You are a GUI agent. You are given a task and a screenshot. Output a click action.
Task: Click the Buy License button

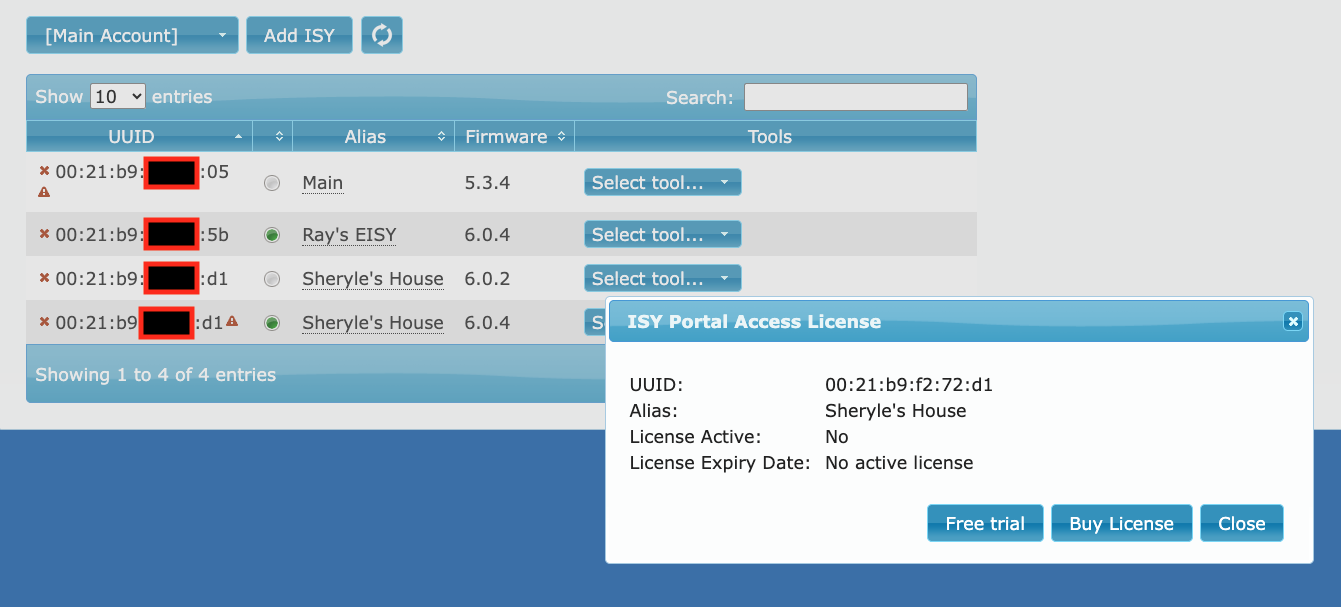coord(1121,523)
